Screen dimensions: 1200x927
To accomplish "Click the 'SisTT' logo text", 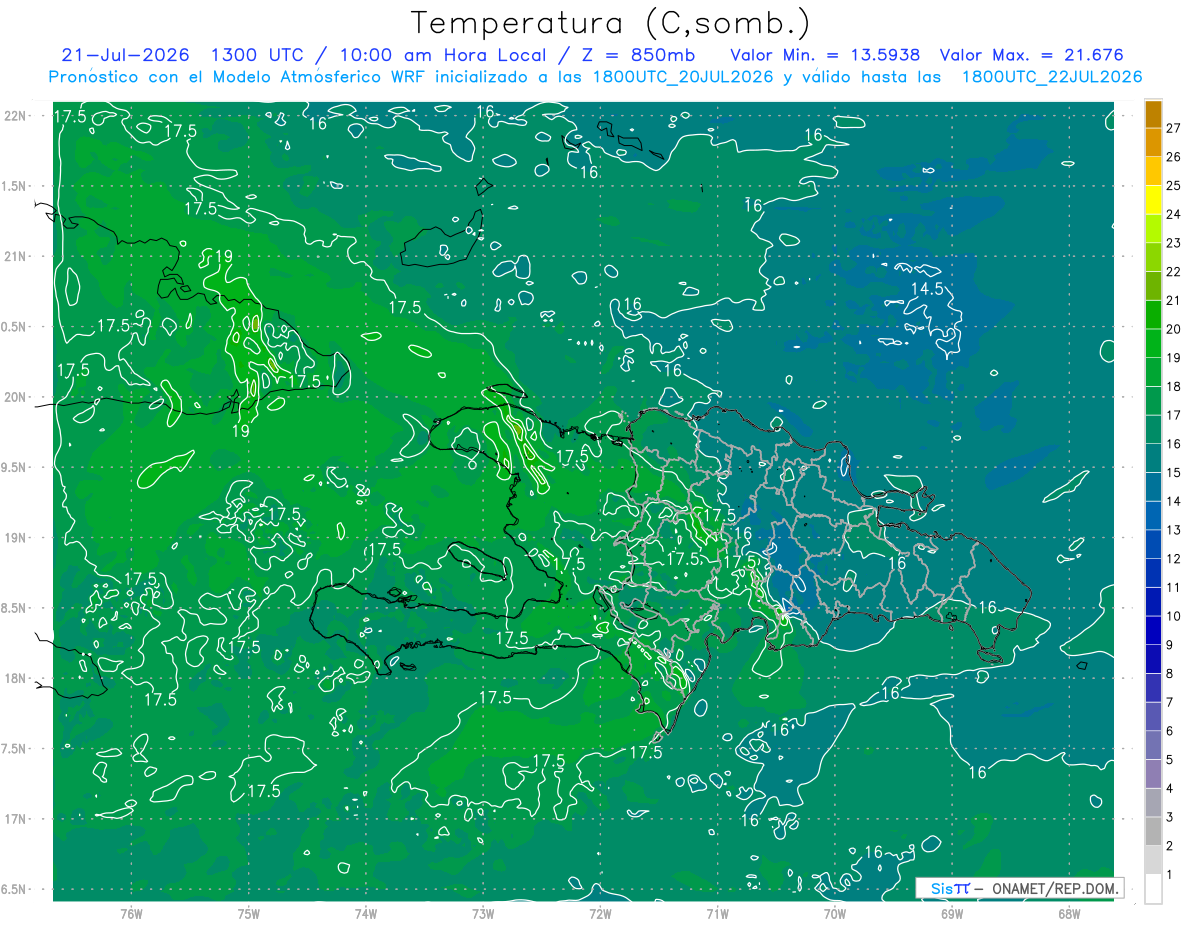I will click(950, 888).
